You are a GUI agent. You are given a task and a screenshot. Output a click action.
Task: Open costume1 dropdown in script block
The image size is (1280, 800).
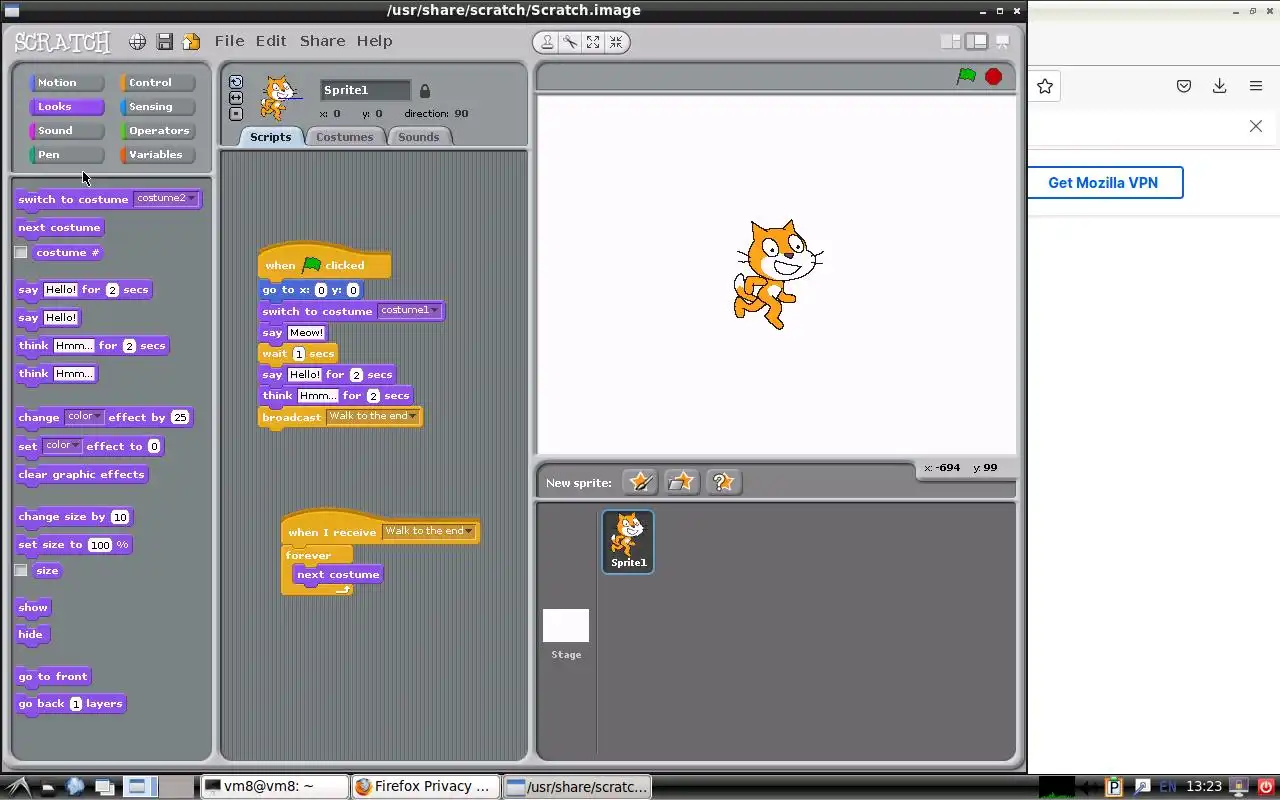coord(409,310)
